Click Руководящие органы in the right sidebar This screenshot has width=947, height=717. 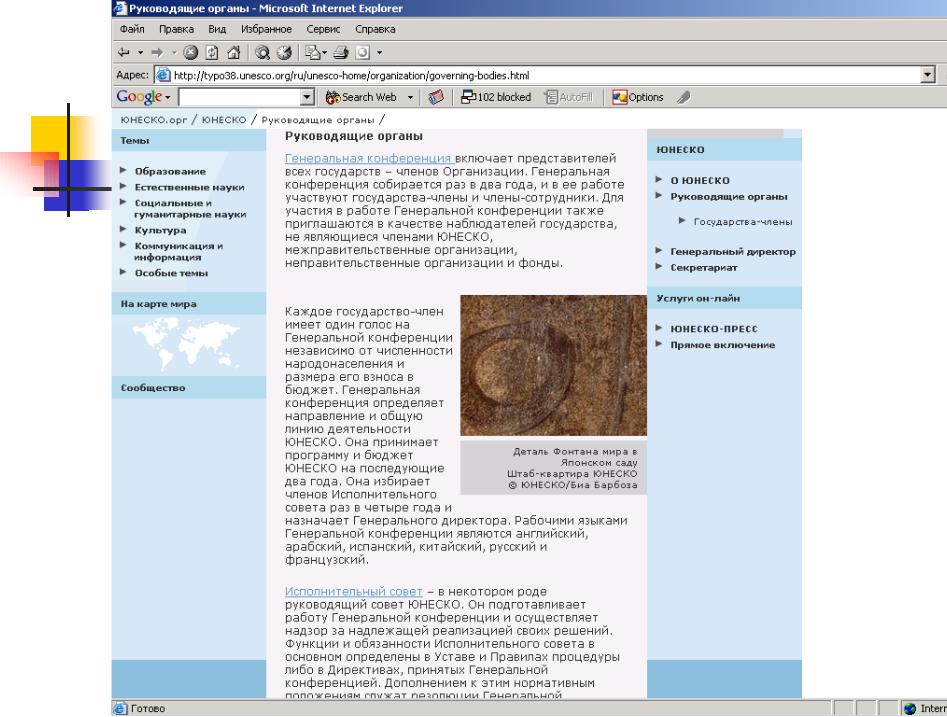pos(728,196)
